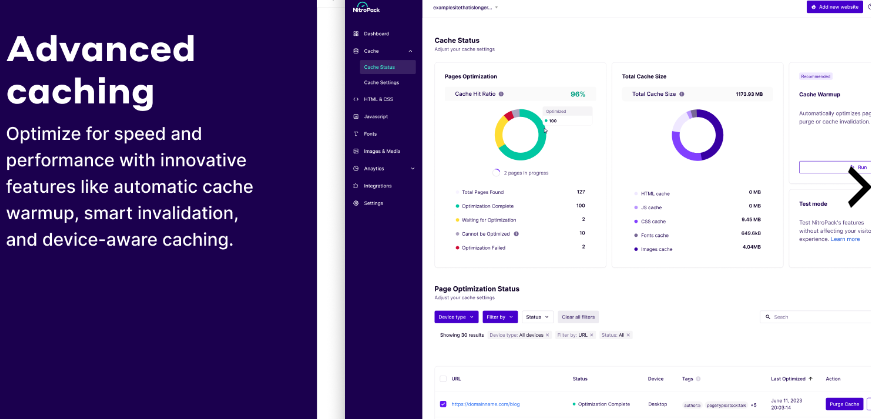871x419 pixels.
Task: Click the Integrations icon in the sidebar
Action: coord(356,185)
